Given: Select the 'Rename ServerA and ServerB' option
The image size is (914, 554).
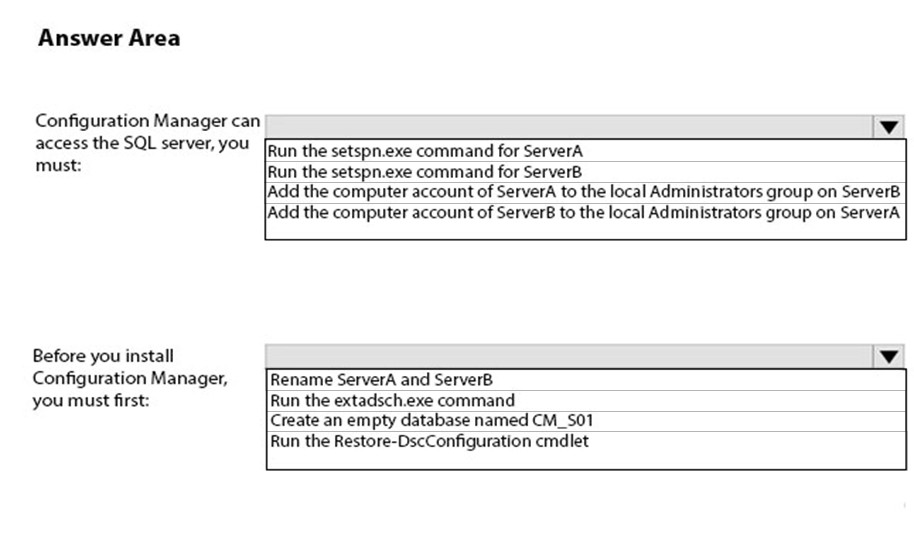Looking at the screenshot, I should point(381,380).
